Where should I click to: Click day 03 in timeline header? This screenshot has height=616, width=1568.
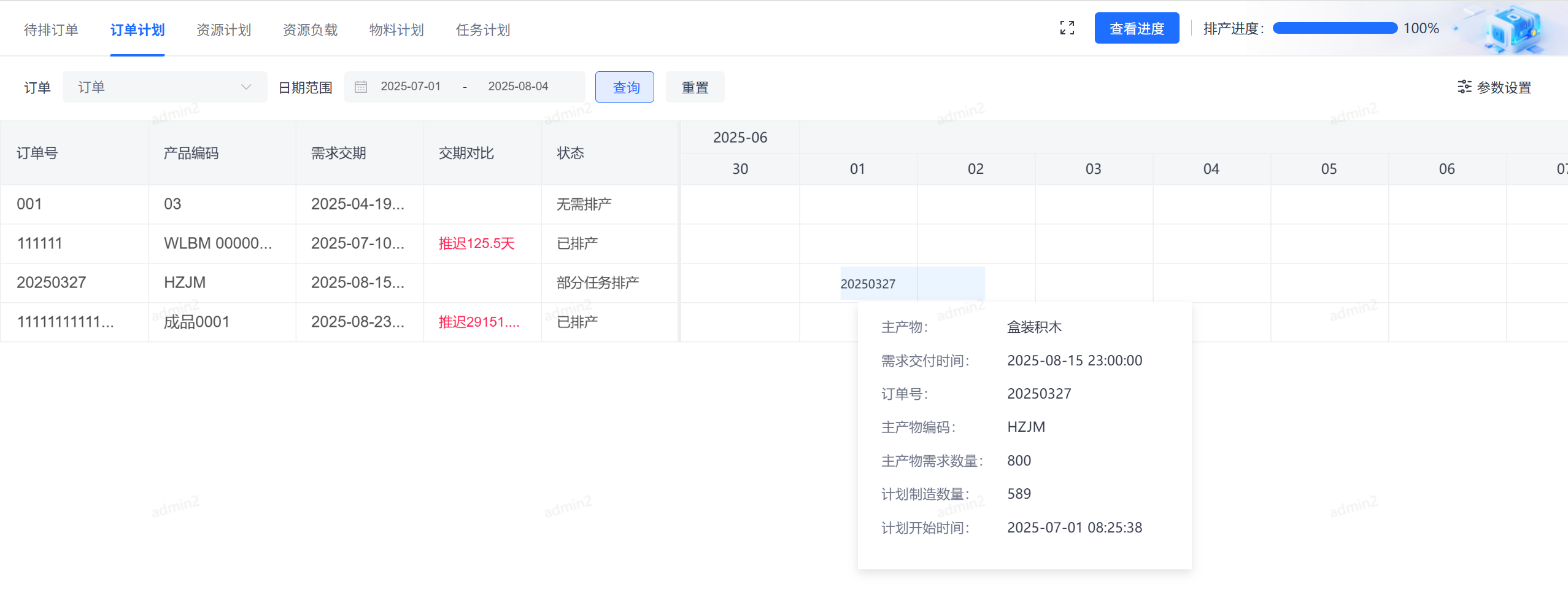point(1094,169)
